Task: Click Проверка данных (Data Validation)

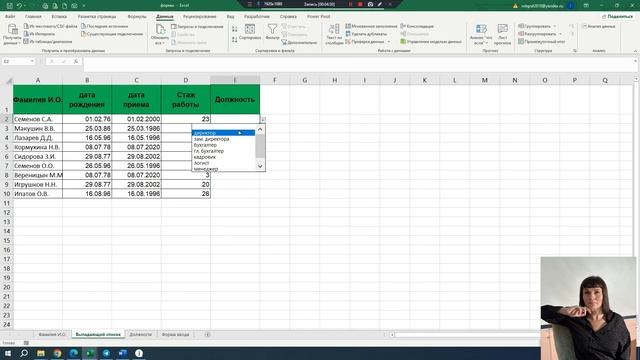Action: click(364, 42)
